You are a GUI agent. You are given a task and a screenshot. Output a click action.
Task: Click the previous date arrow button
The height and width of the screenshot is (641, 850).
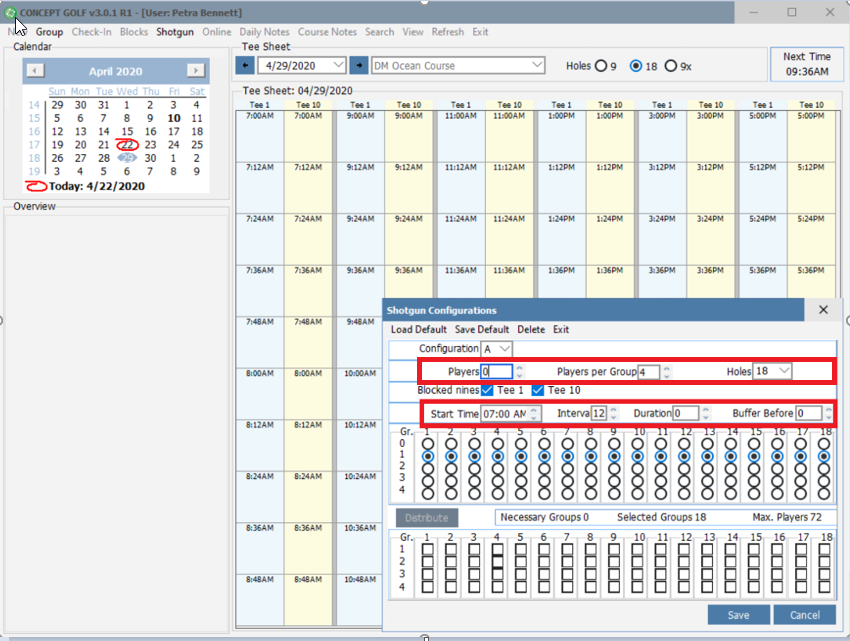tap(245, 66)
